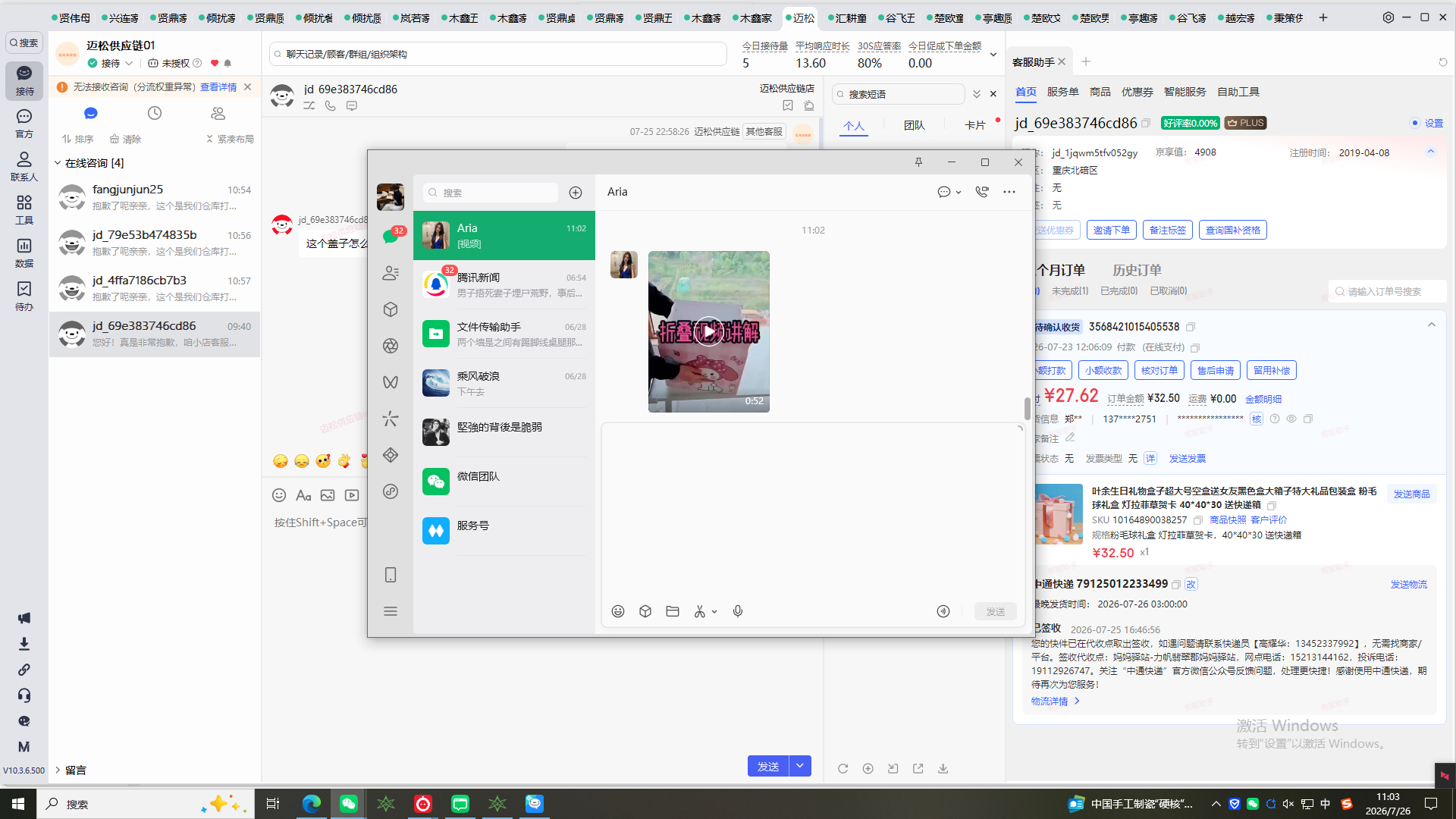
Task: Open 数据 data in left sidebar
Action: tap(24, 253)
